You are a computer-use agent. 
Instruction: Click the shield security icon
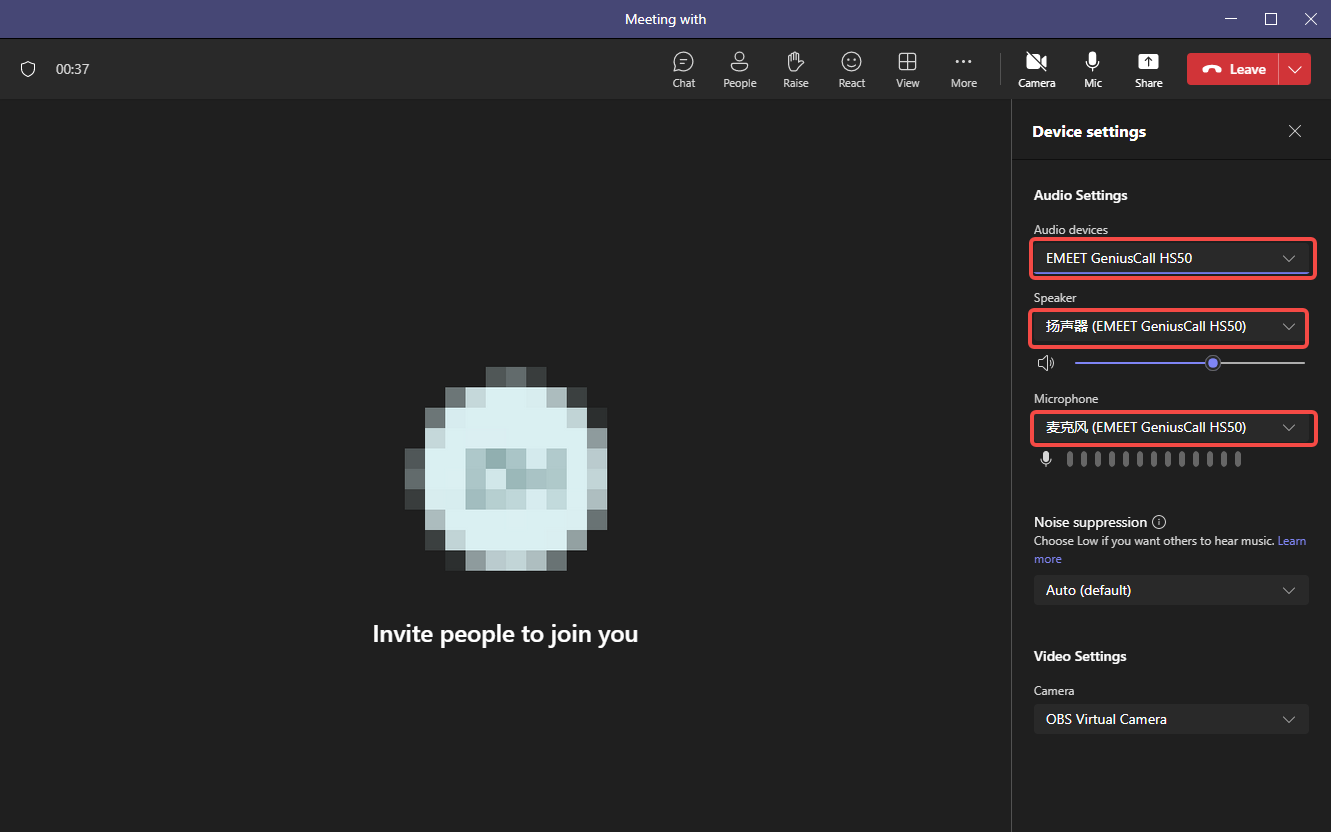(x=28, y=69)
